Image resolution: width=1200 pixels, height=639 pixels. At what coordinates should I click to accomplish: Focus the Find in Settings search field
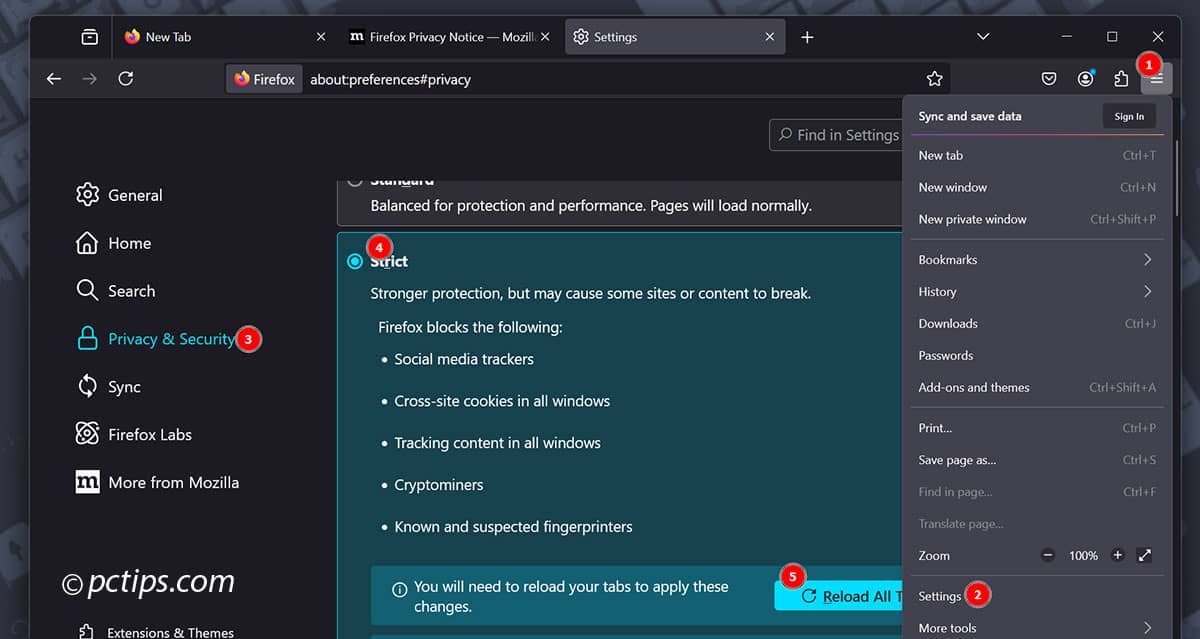835,135
